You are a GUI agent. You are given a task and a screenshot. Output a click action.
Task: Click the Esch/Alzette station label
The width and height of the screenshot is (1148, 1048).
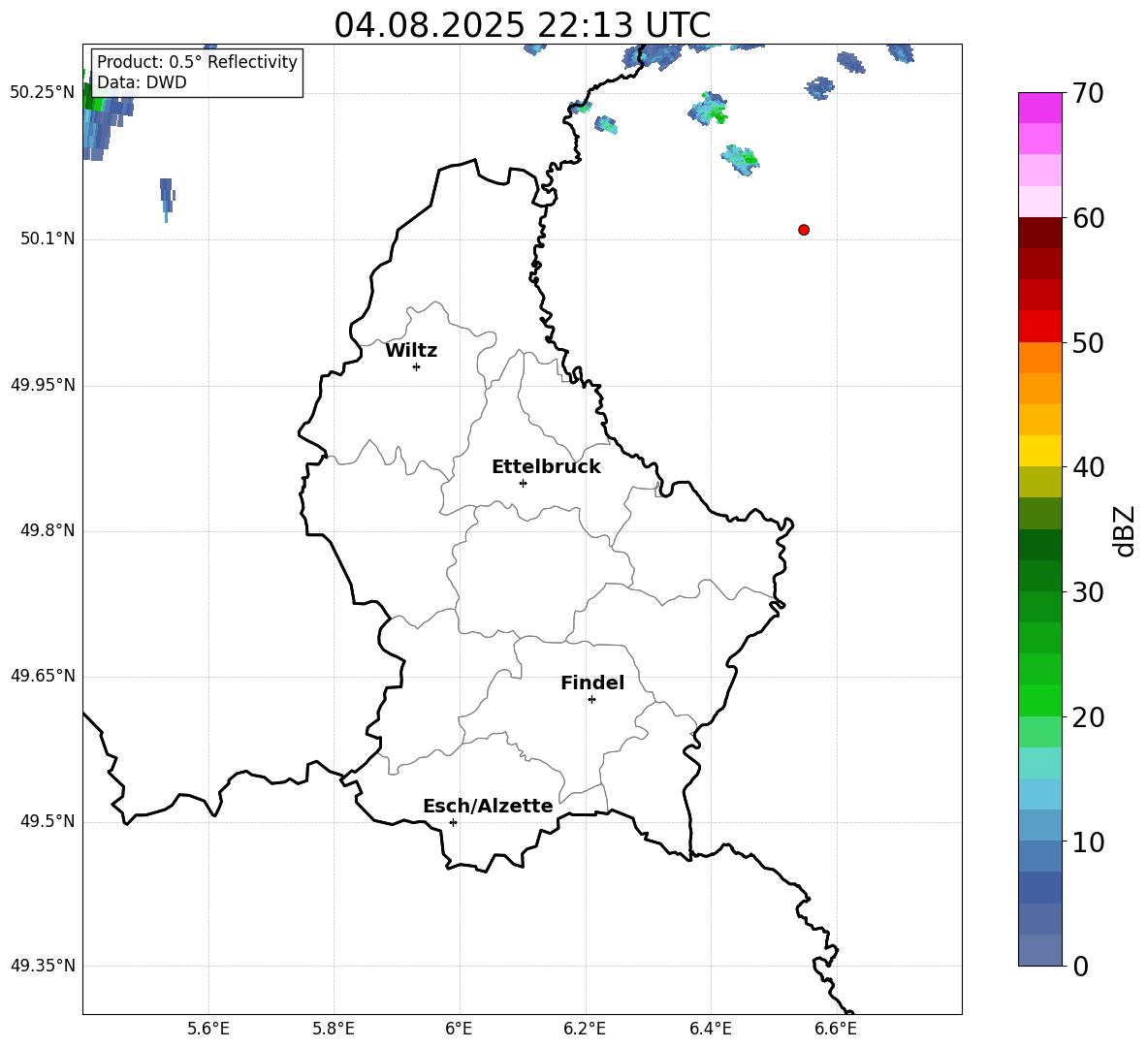tap(489, 806)
